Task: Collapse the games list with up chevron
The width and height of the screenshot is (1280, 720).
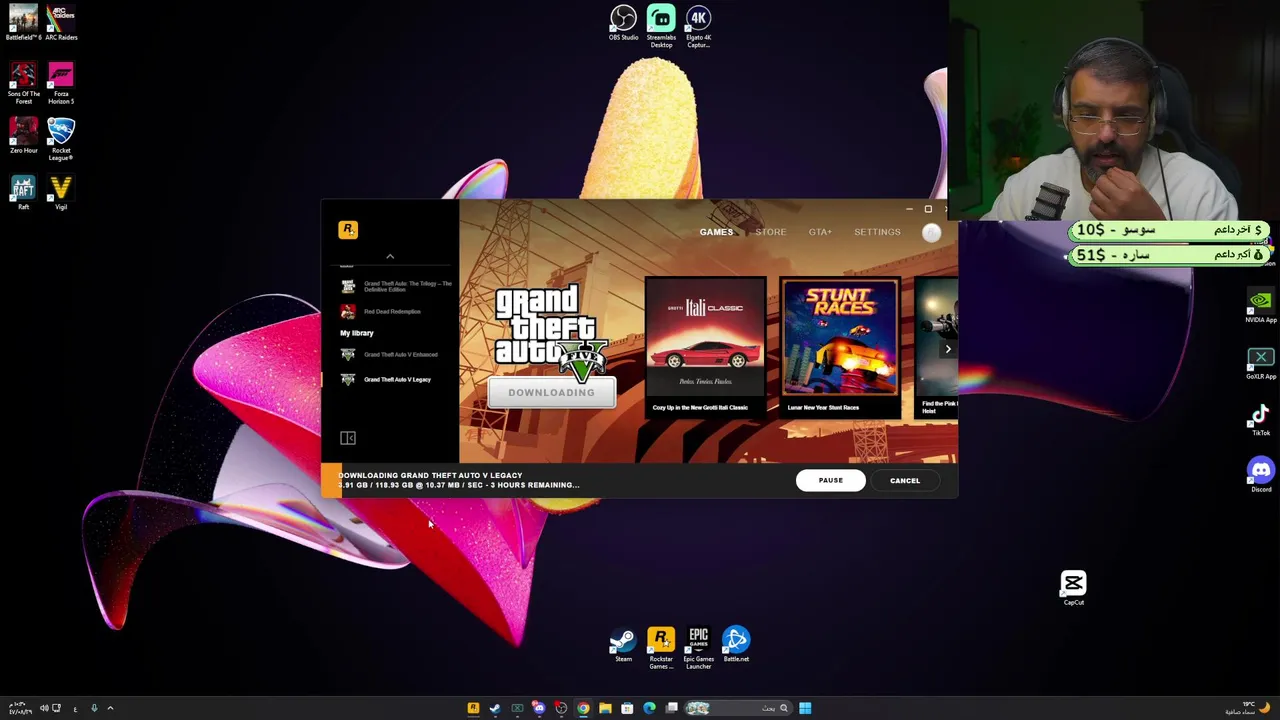Action: [x=390, y=257]
